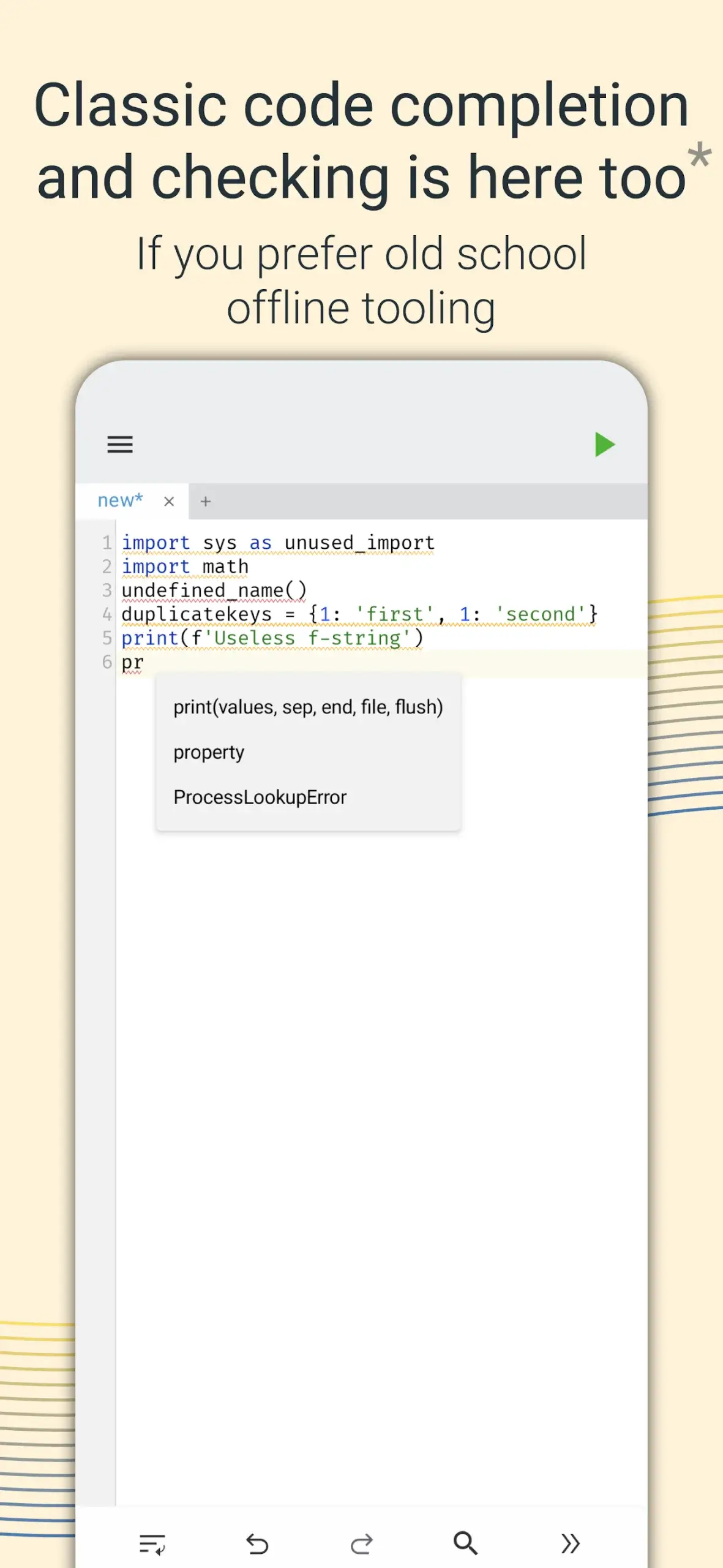The width and height of the screenshot is (723, 1568).
Task: Tap the duplicatekeys dictionary line
Action: tap(359, 614)
